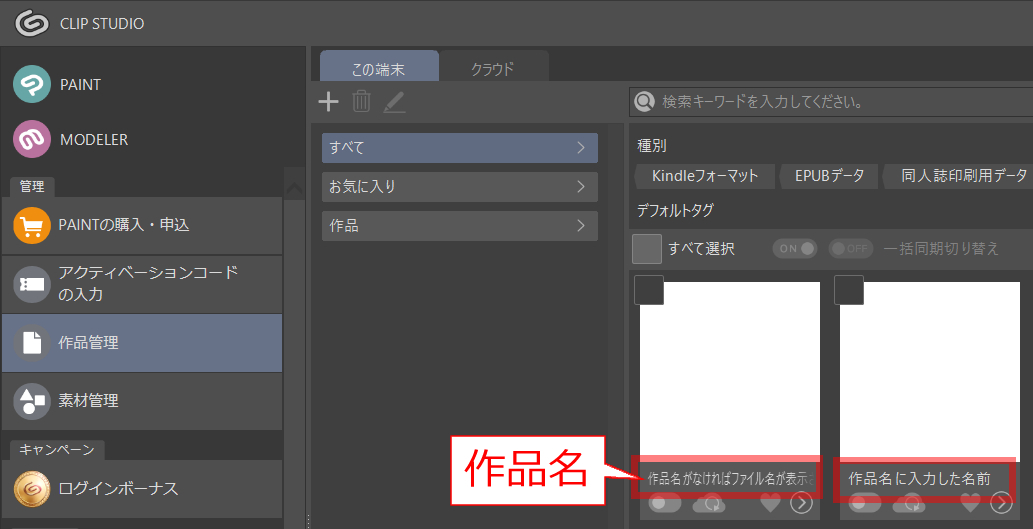Click the trash can delete icon
Screen dimensions: 1033x529
(361, 101)
